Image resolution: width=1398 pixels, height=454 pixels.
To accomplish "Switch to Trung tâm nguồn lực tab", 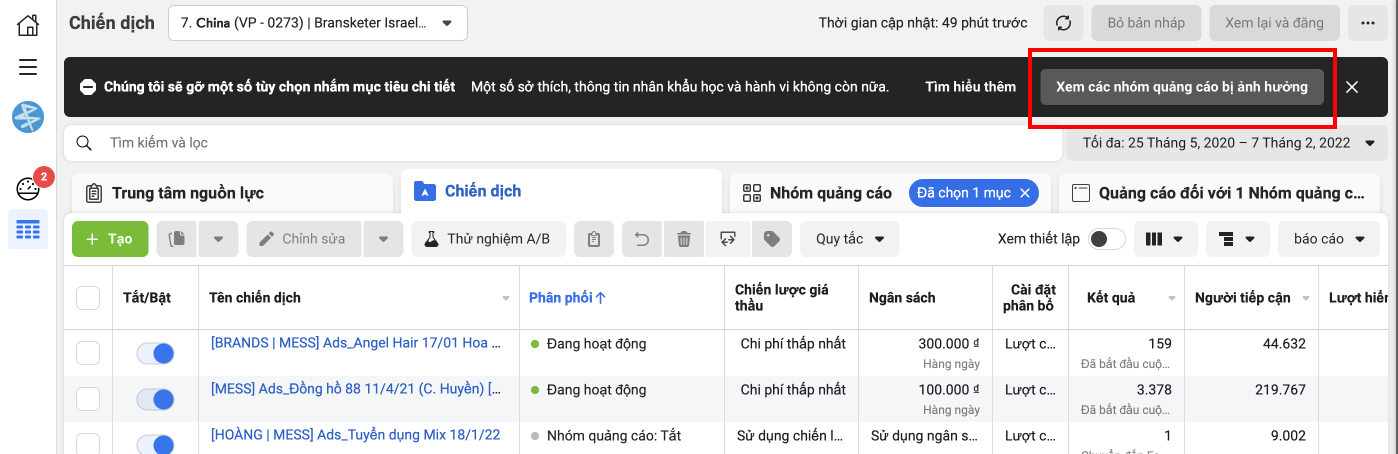I will pyautogui.click(x=232, y=193).
